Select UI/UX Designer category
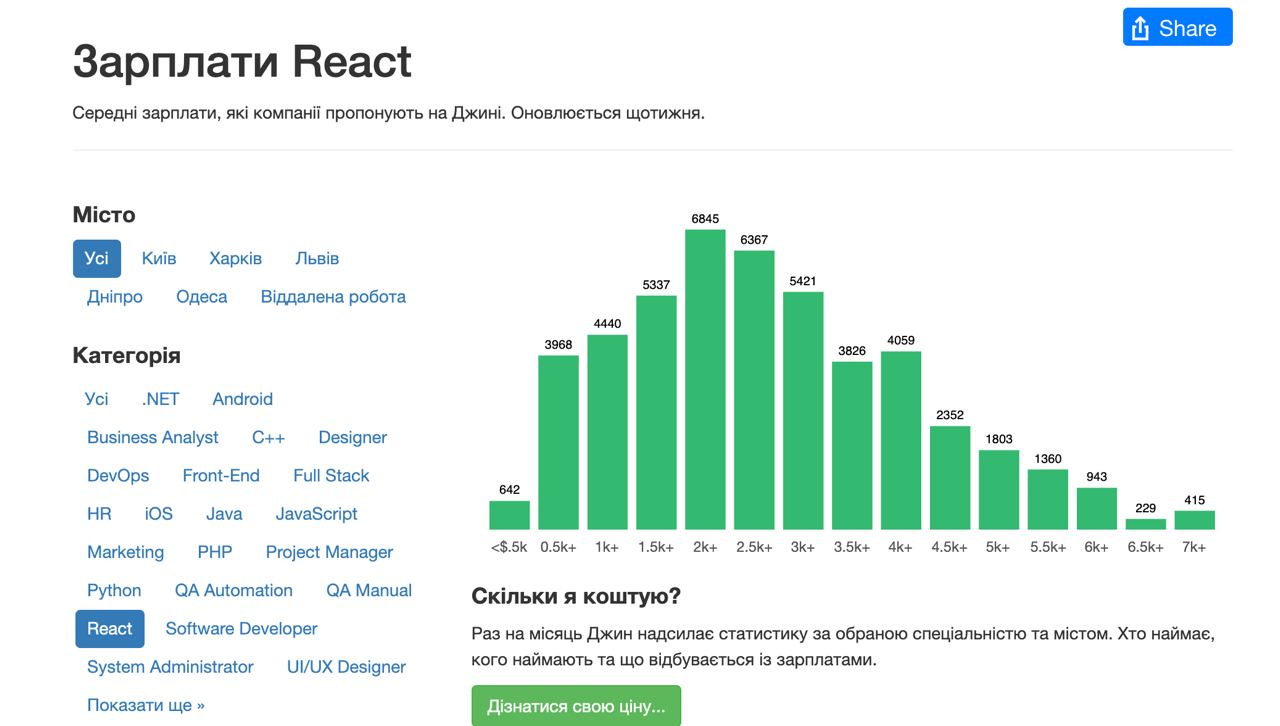 pos(346,667)
